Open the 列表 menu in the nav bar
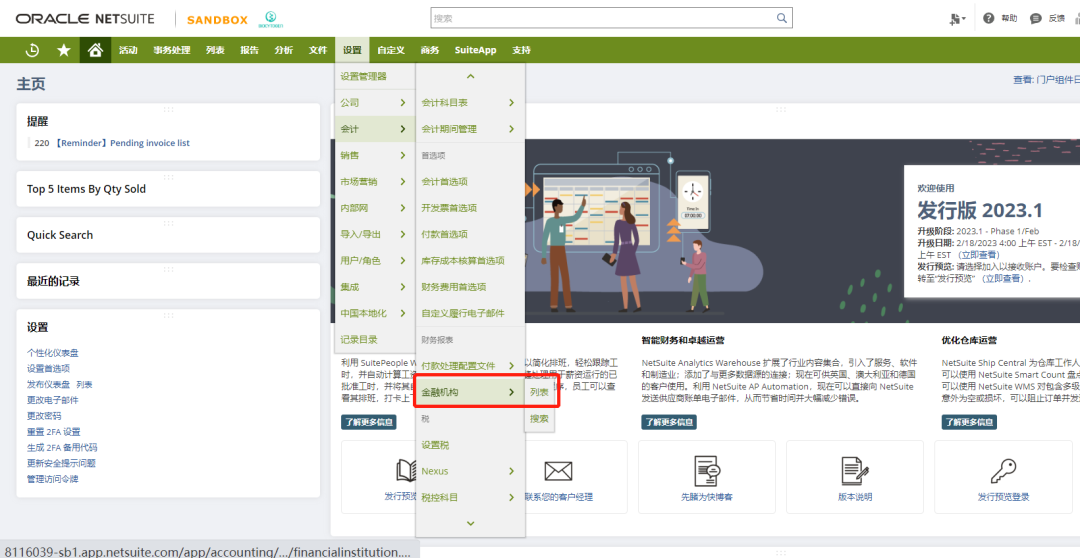The height and width of the screenshot is (558, 1080). [x=215, y=50]
